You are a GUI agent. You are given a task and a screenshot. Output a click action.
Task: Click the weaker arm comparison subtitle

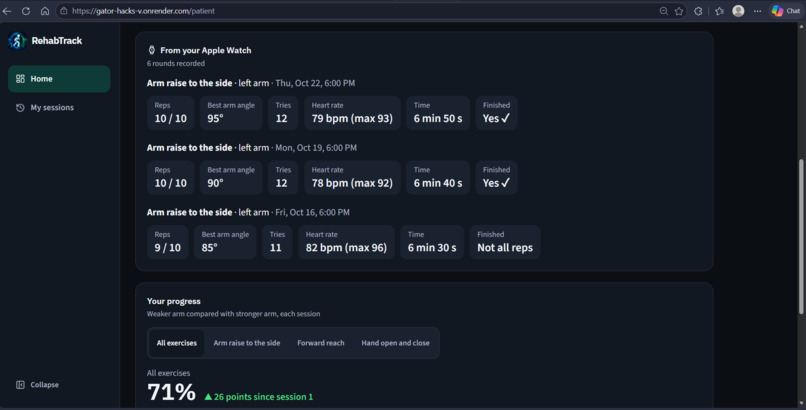[233, 314]
